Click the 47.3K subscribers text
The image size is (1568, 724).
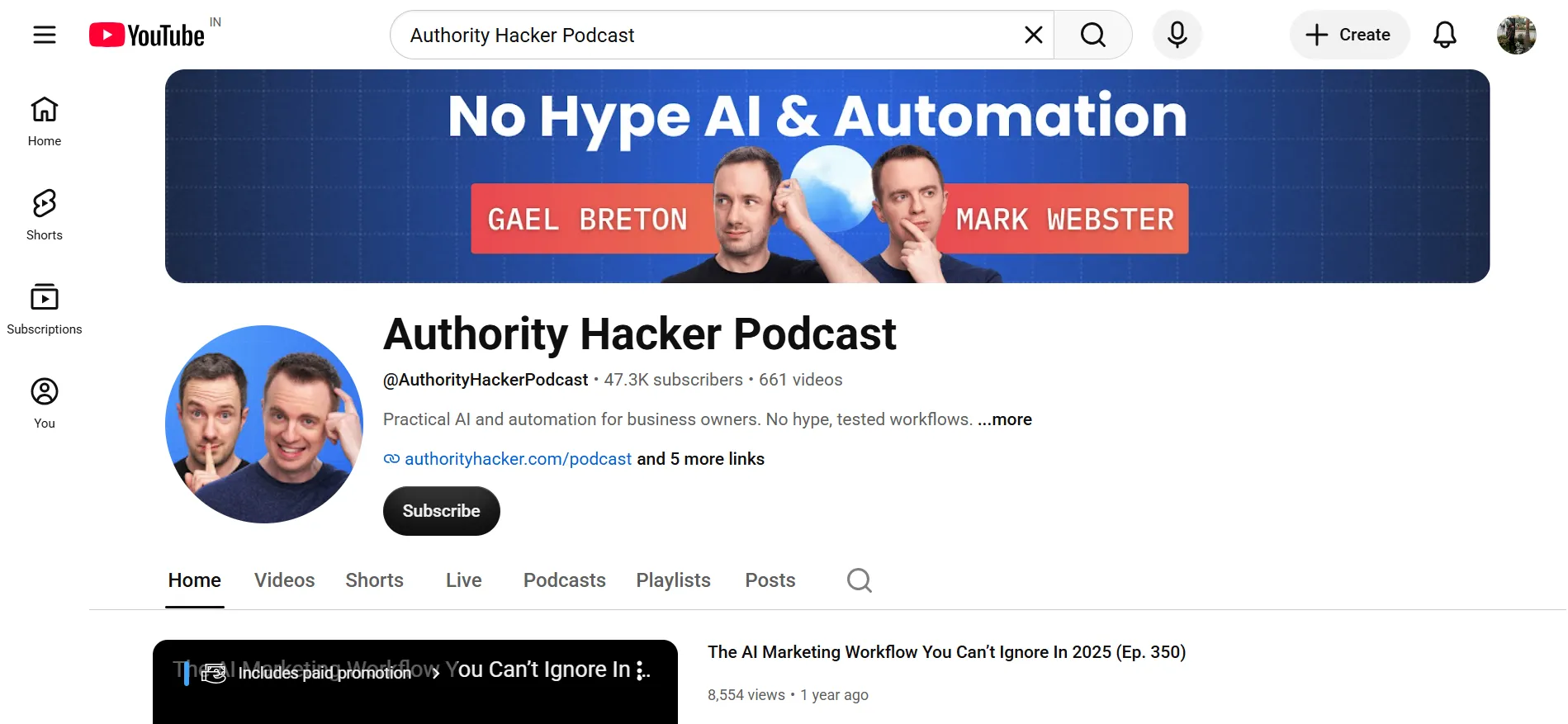click(x=673, y=380)
